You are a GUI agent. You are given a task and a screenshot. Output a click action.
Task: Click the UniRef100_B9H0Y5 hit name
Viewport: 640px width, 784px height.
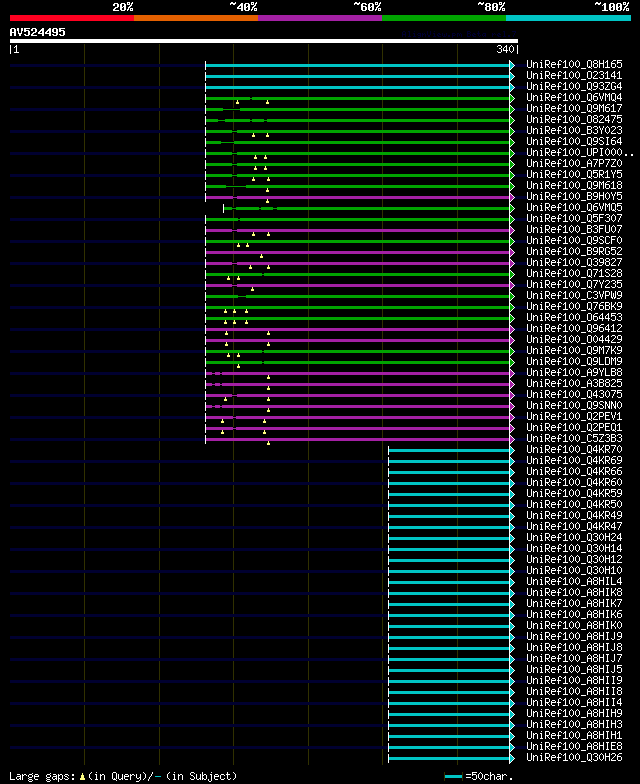[574, 196]
